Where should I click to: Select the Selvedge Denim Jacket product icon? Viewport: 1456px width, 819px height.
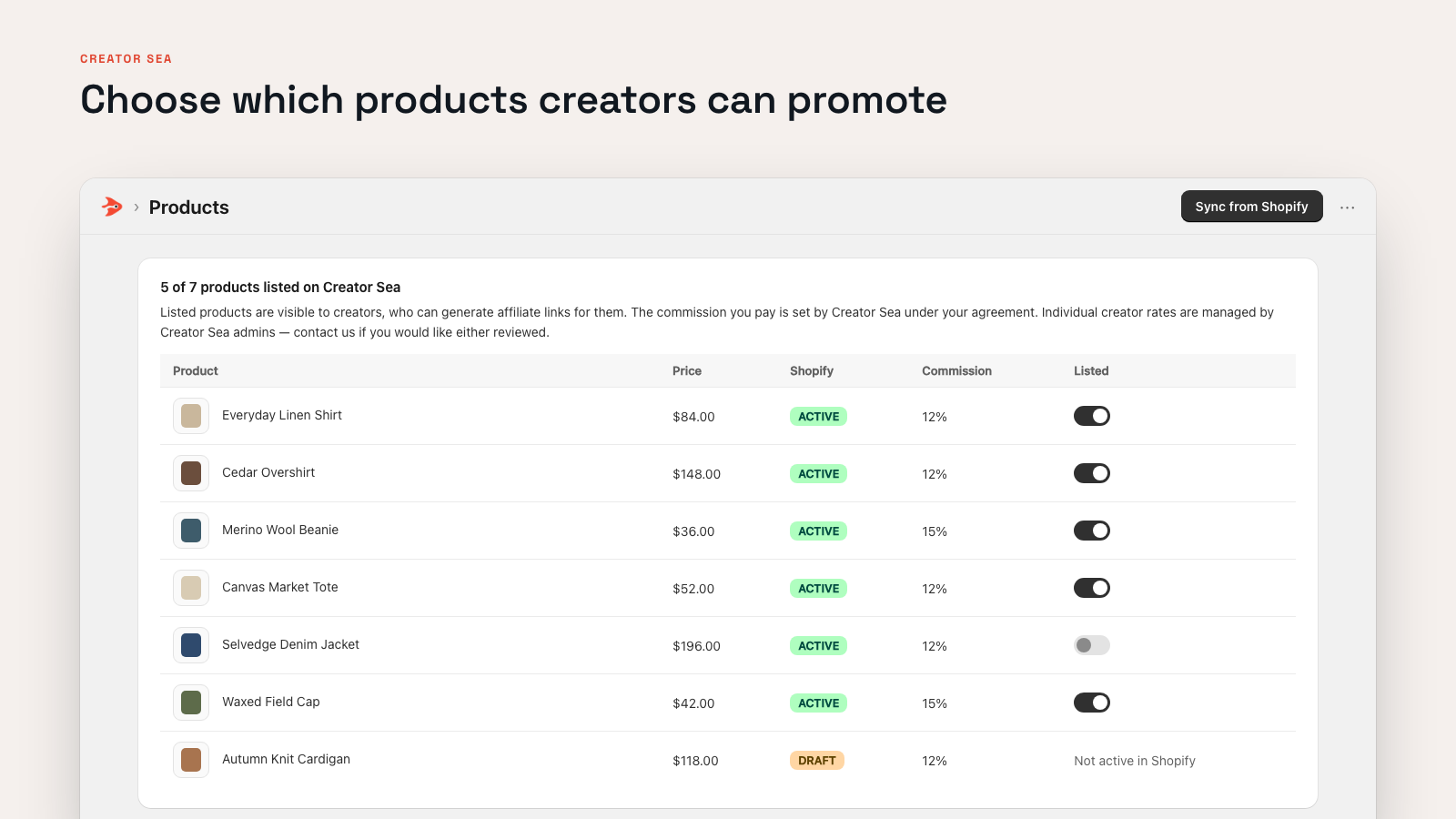coord(191,645)
